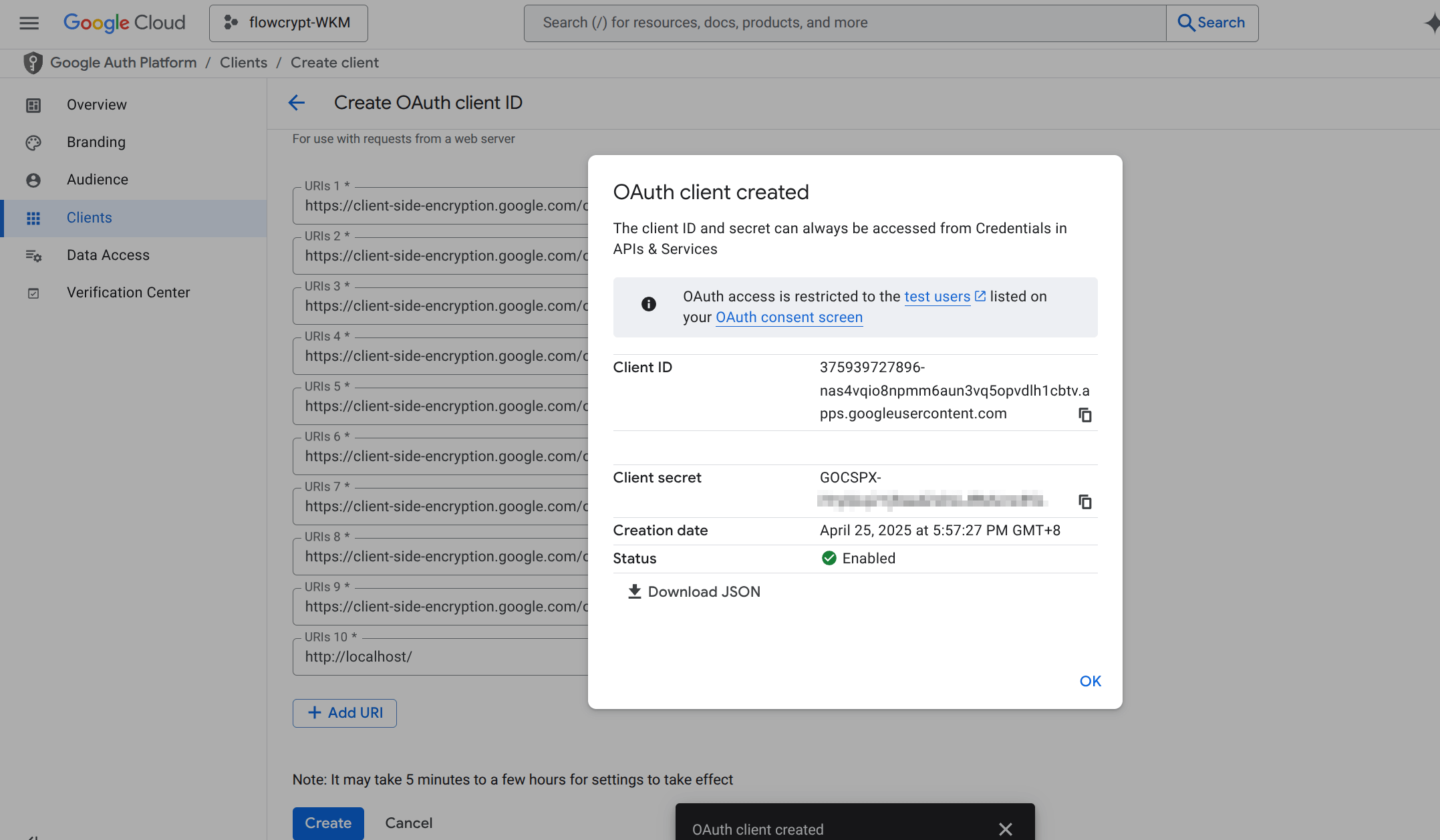The image size is (1440, 840).
Task: Collapse the sidebar with bottom-left chevron
Action: point(32,837)
